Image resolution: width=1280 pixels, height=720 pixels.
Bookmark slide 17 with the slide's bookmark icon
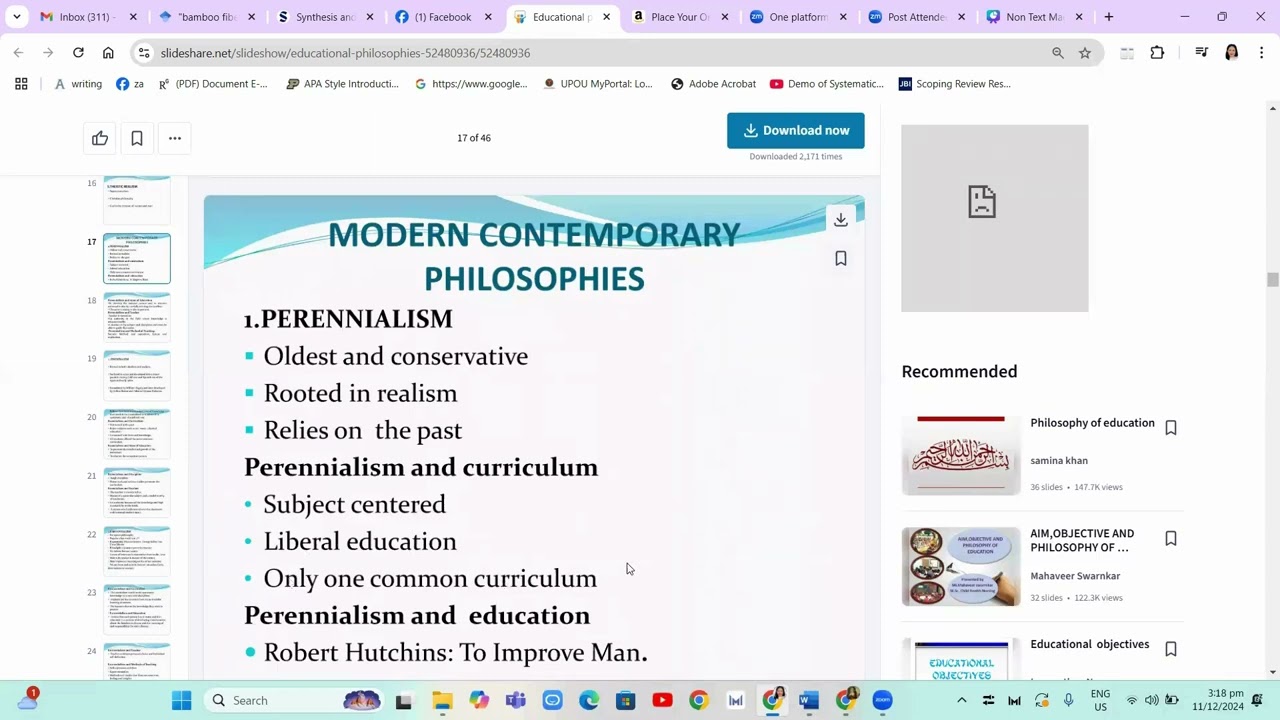click(x=841, y=258)
